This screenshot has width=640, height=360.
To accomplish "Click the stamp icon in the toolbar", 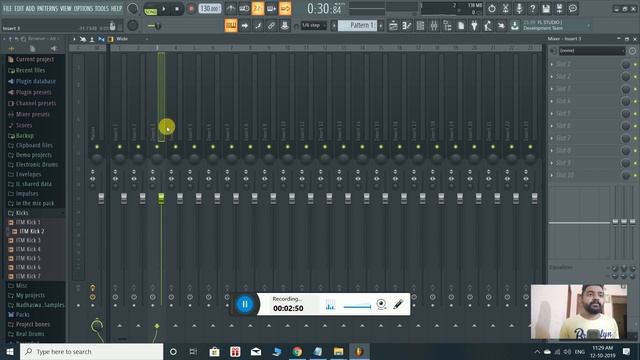I will pyautogui.click(x=285, y=26).
